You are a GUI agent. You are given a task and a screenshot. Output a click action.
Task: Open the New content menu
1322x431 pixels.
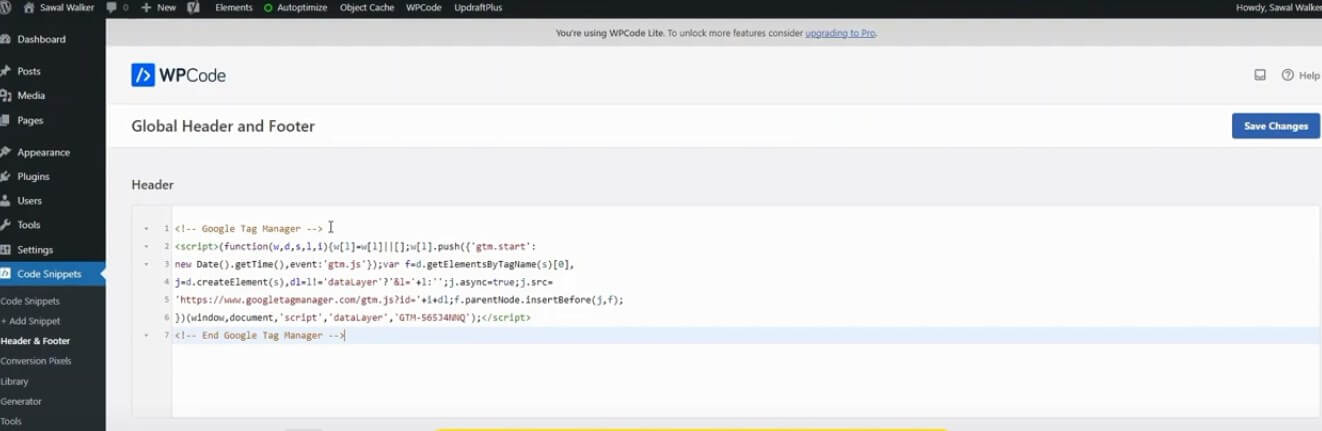coord(159,7)
